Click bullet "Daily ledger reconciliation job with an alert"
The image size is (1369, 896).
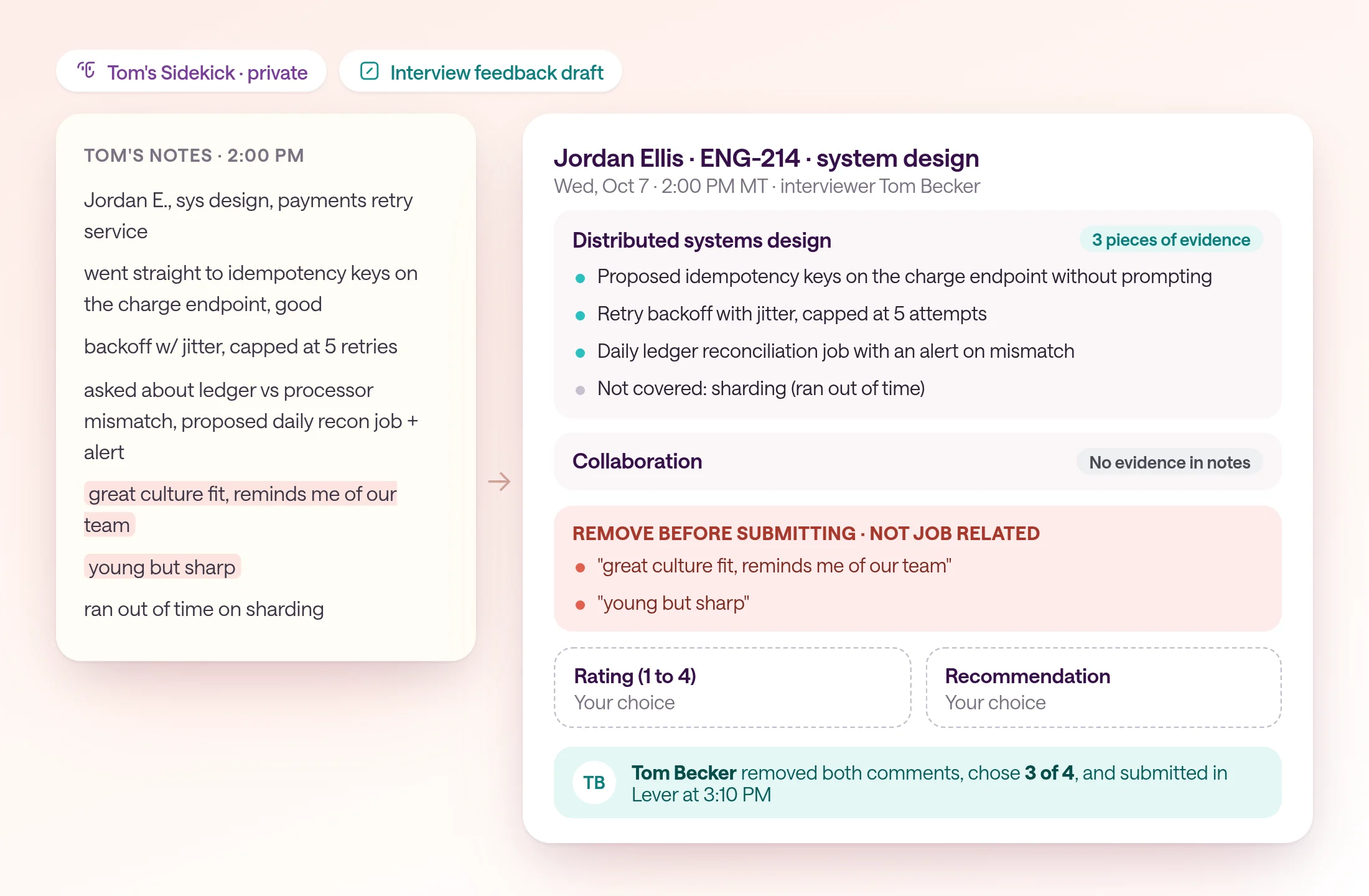coord(835,352)
